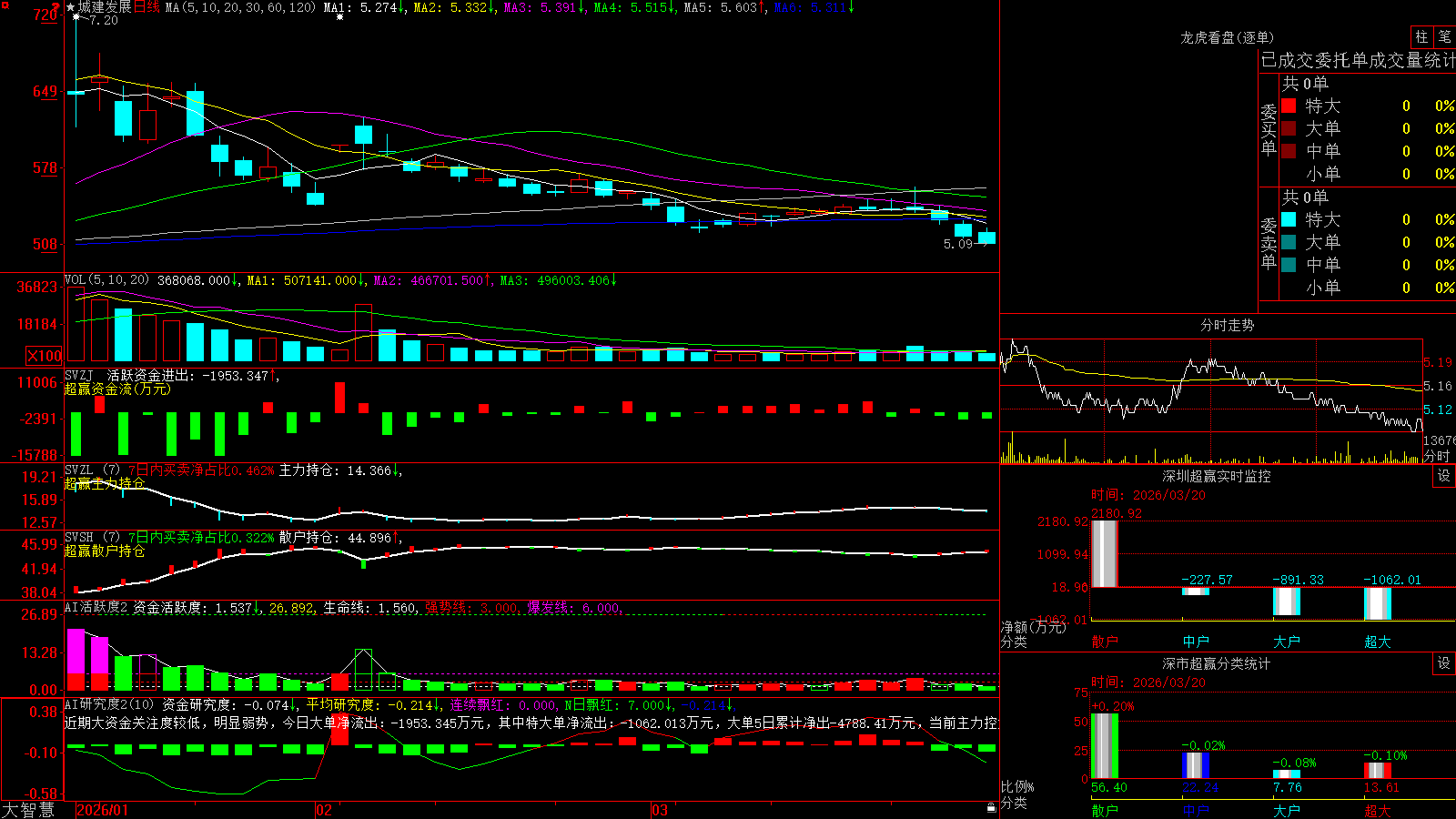
Task: Click the 超大 bar labeled -1062.01
Action: tap(1378, 604)
